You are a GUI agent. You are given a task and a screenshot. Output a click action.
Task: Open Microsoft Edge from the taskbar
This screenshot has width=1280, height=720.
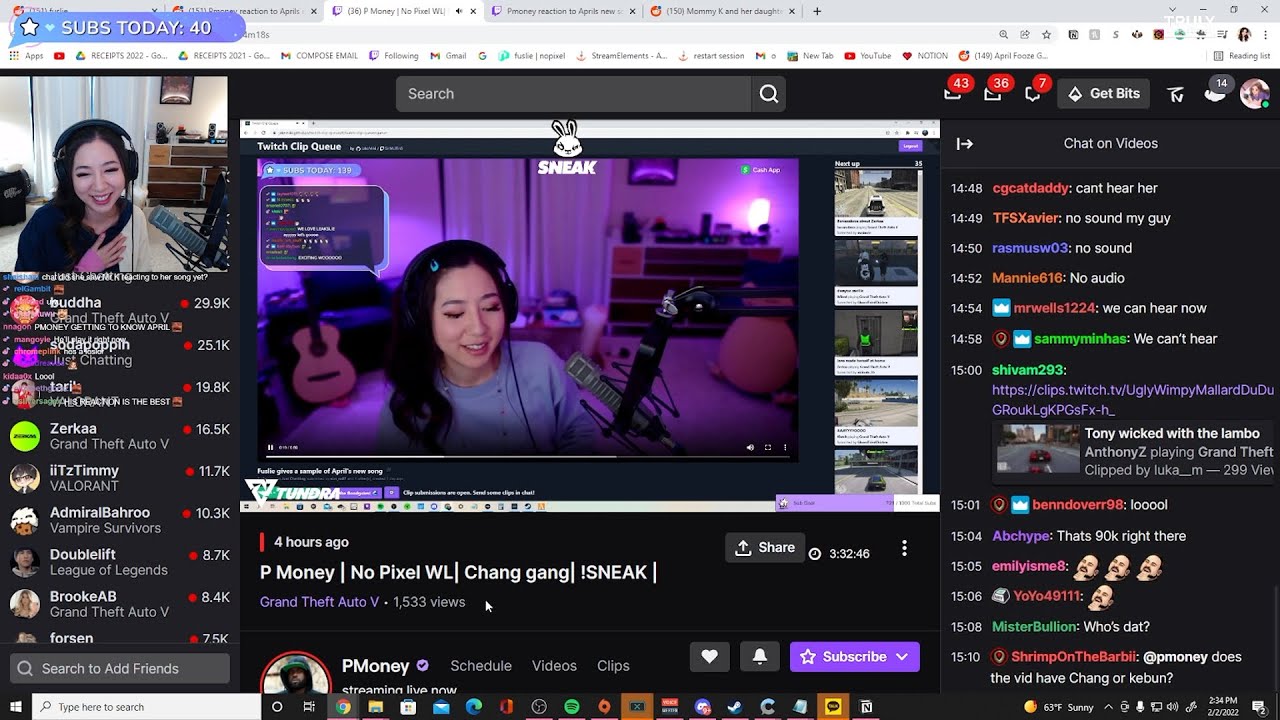(473, 707)
